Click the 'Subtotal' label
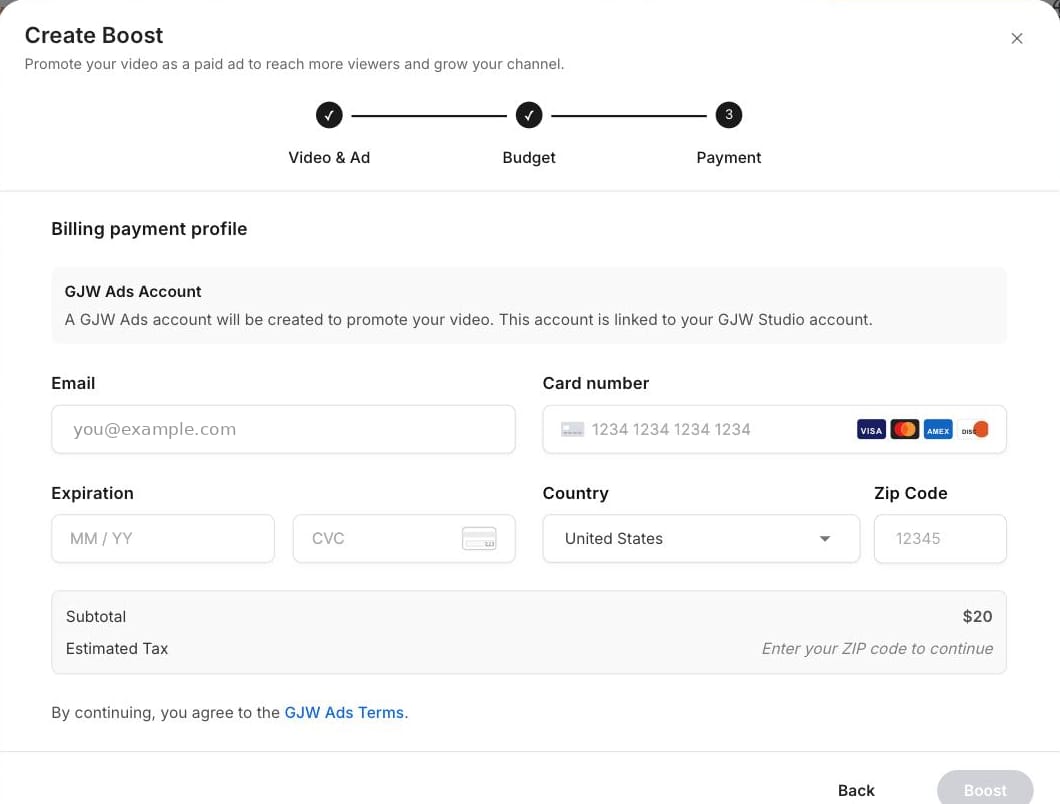The width and height of the screenshot is (1060, 804). click(x=96, y=617)
